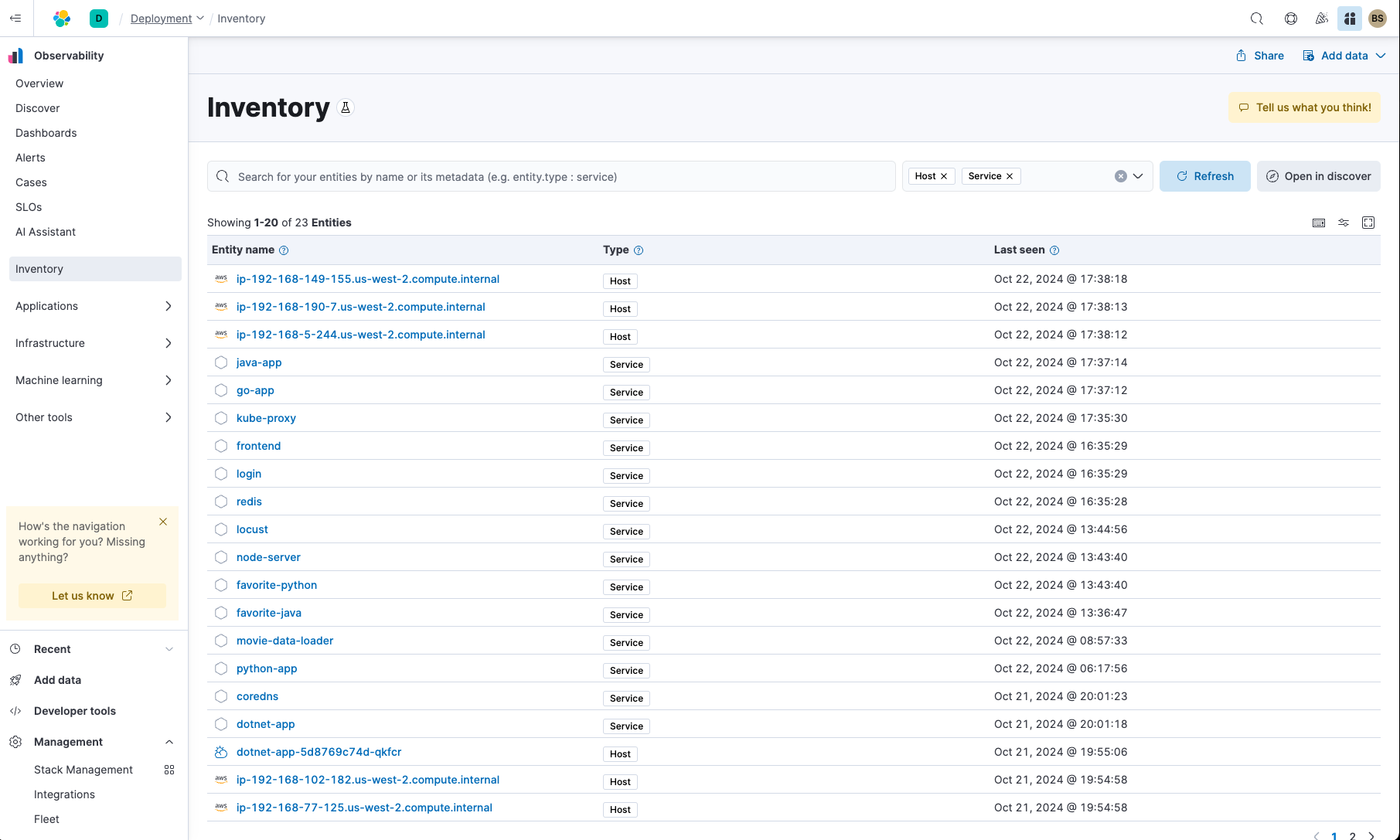
Task: Click the Elastic logo home icon
Action: coord(62,19)
